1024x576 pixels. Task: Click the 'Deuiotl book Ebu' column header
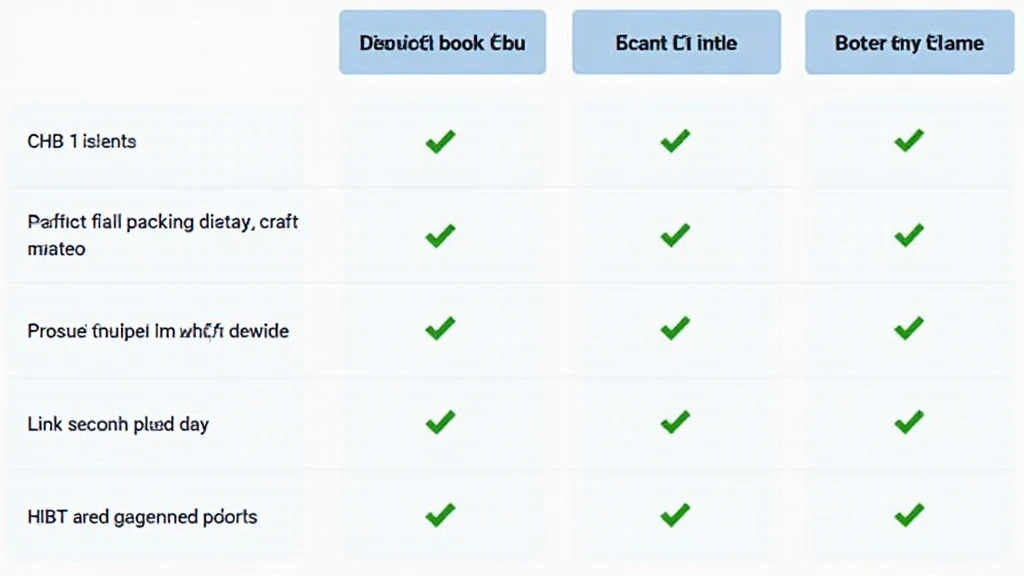click(x=442, y=42)
